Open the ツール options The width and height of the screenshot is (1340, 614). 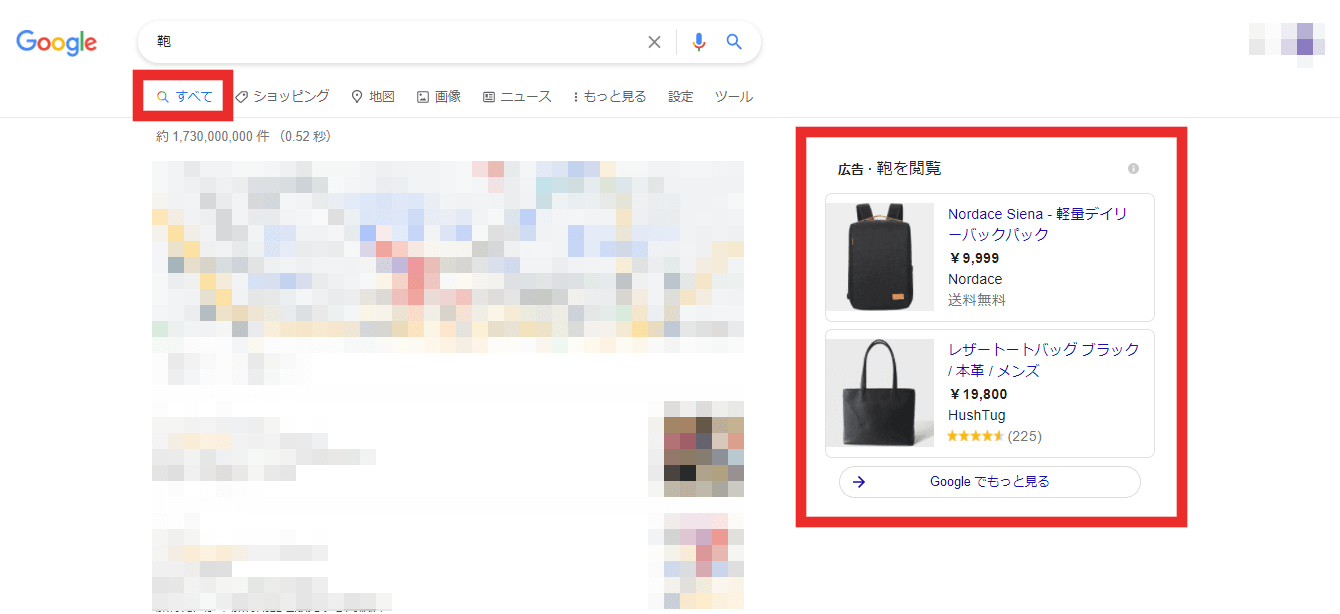(734, 97)
